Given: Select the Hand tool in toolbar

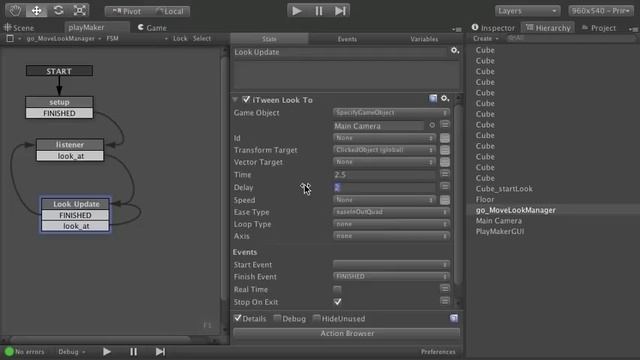Looking at the screenshot, I should pyautogui.click(x=15, y=10).
